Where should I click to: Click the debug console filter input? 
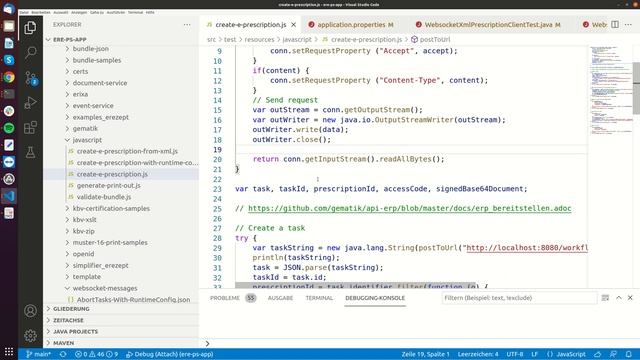(519, 298)
